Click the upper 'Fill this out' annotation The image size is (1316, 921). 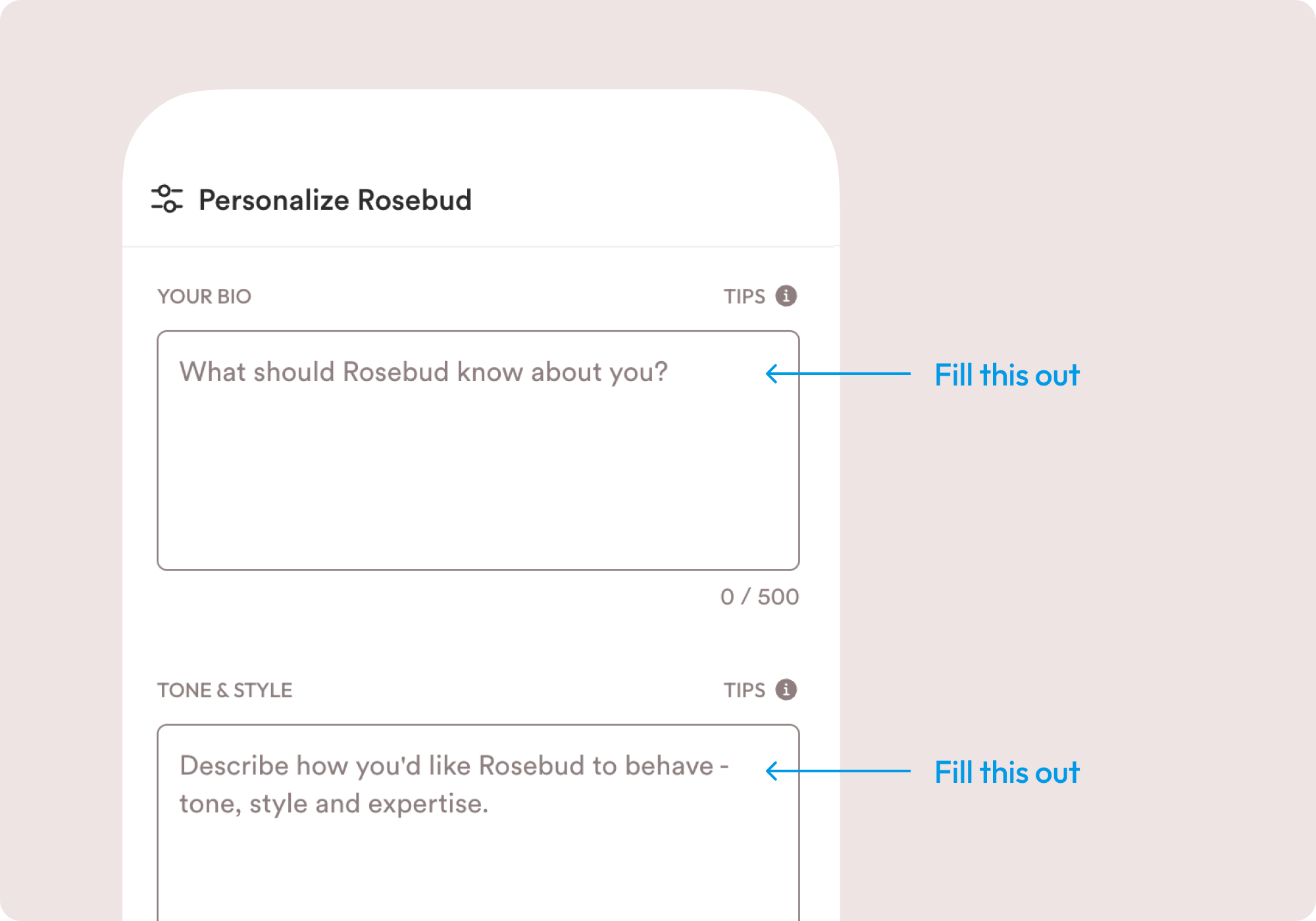[x=1007, y=375]
